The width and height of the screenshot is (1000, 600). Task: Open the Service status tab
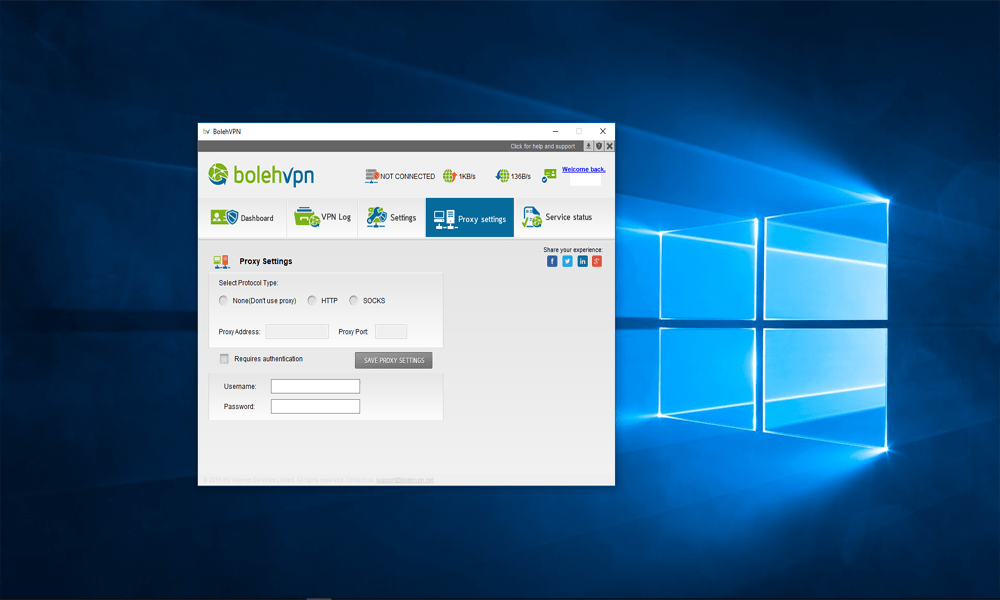(557, 218)
